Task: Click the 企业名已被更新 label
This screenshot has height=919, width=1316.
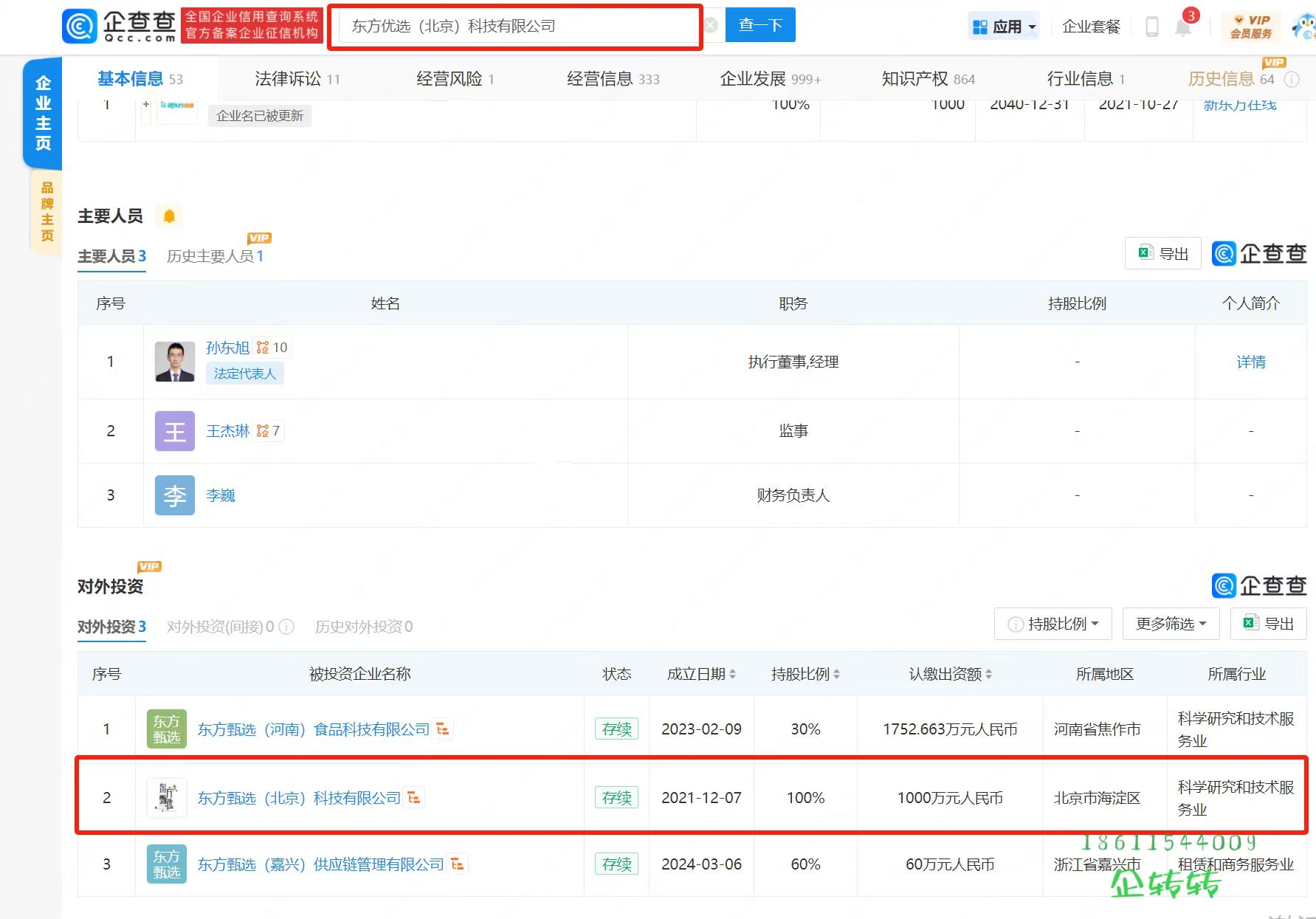Action: [260, 116]
